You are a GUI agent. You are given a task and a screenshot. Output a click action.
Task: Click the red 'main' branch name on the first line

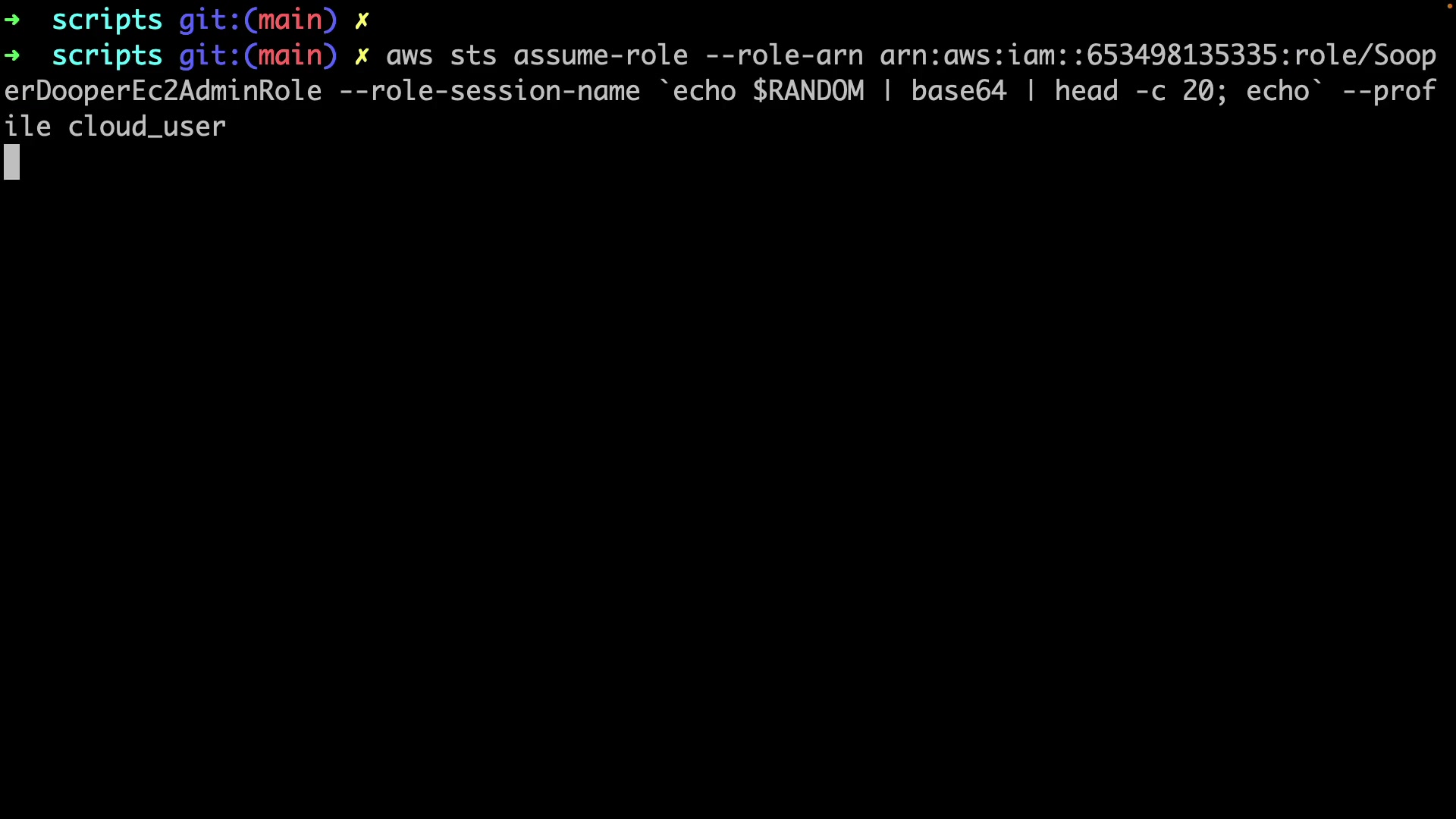pos(290,20)
